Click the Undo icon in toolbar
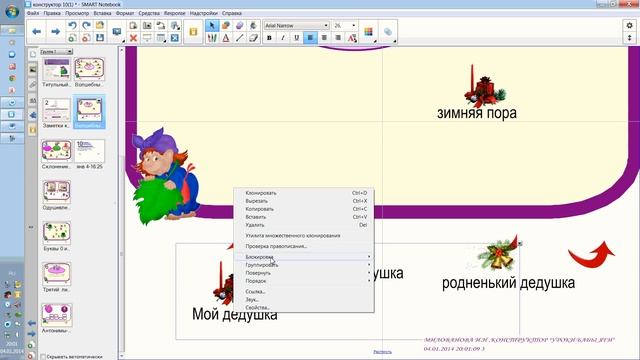 tap(72, 25)
